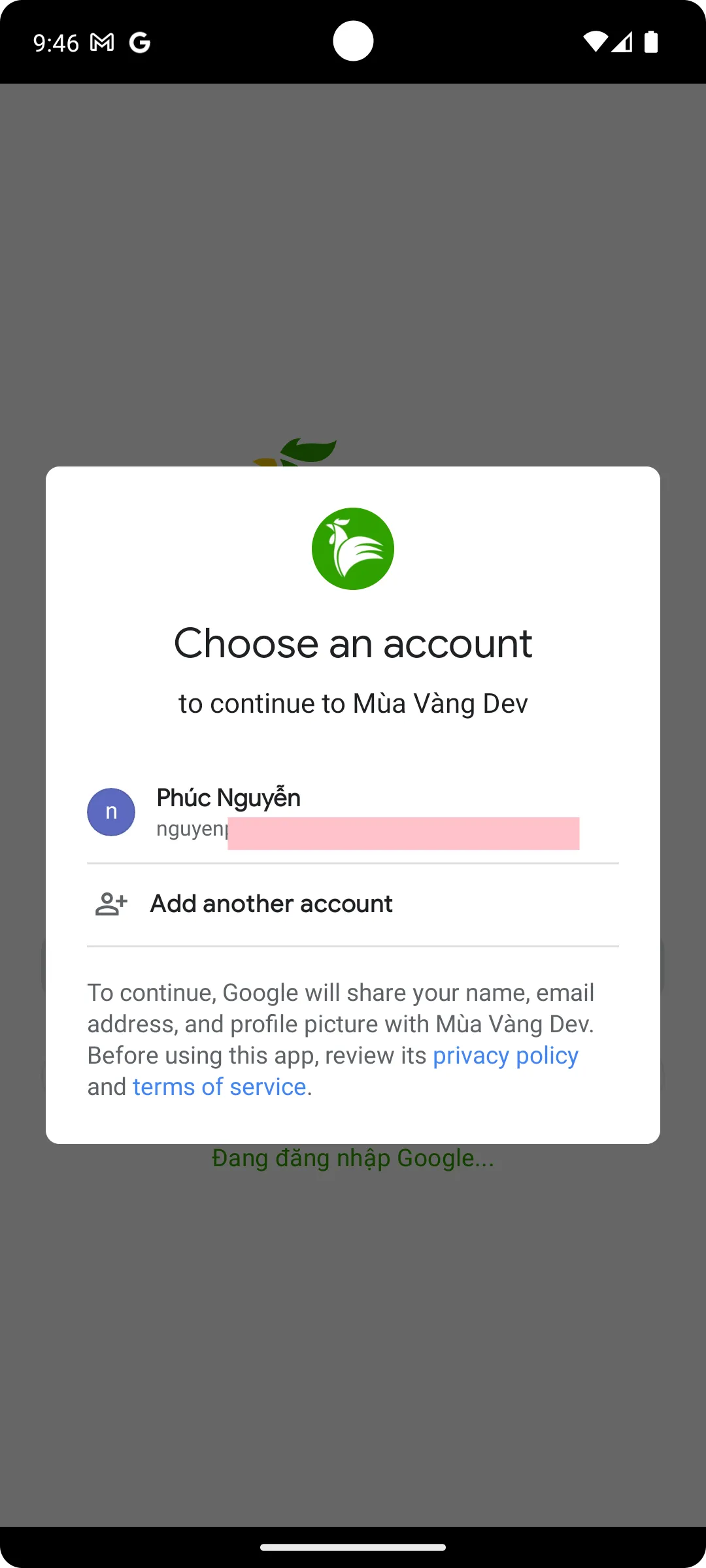Click the cellular signal icon in the status bar
The image size is (706, 1568).
pyautogui.click(x=622, y=42)
